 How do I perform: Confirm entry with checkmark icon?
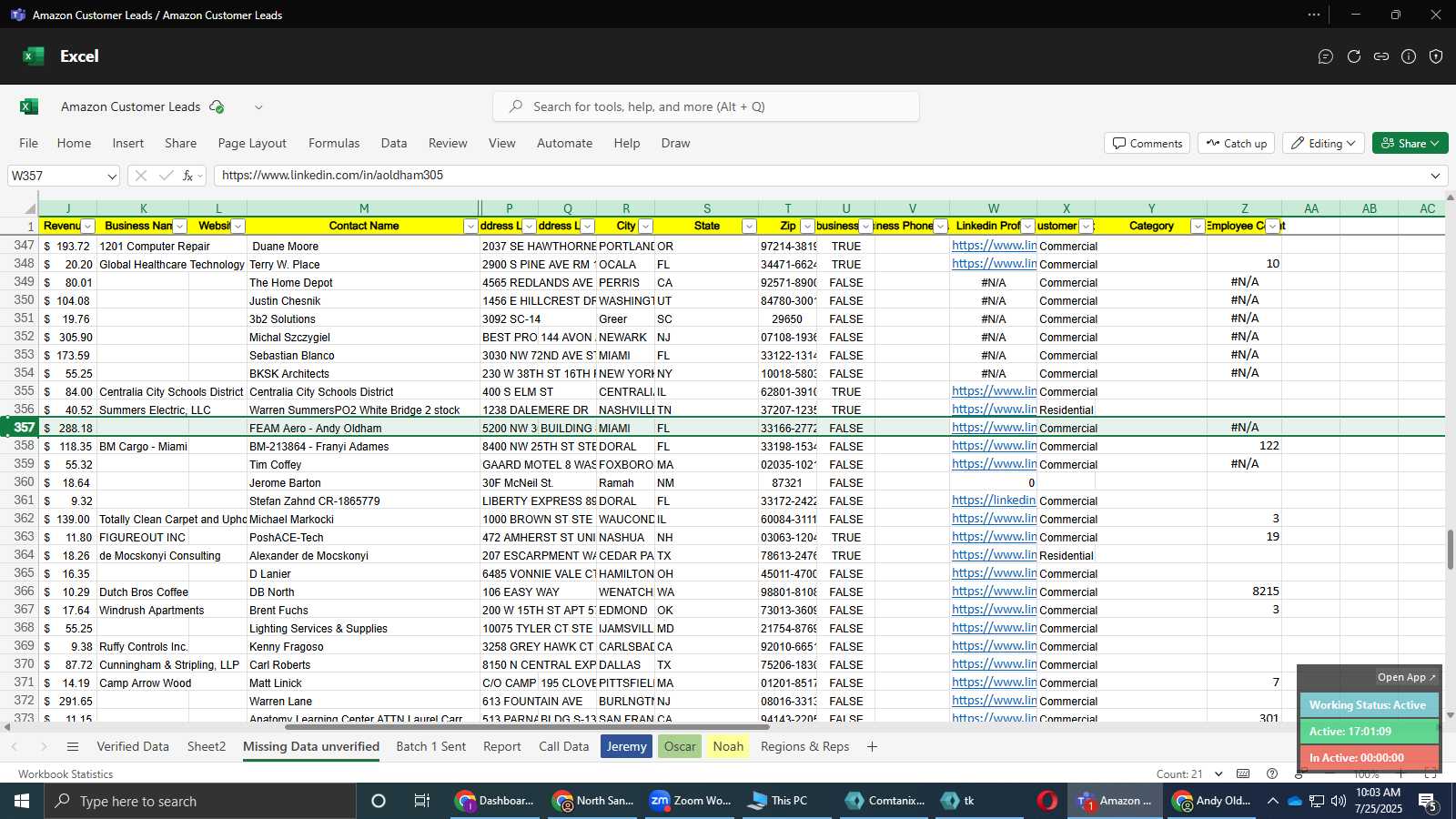tap(166, 176)
